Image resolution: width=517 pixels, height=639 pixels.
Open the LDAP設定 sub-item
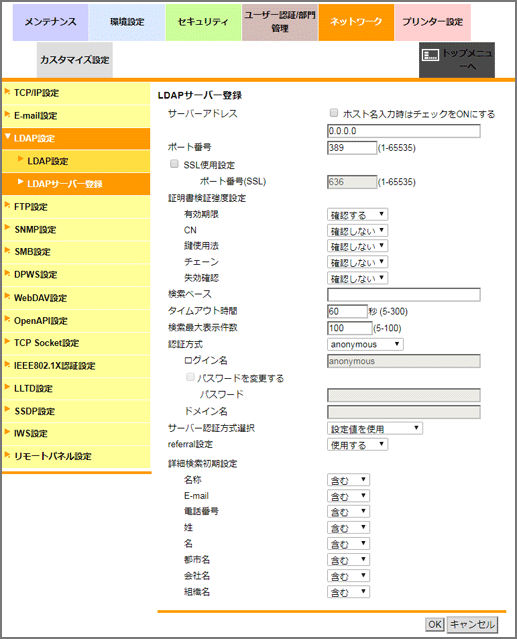click(x=76, y=161)
